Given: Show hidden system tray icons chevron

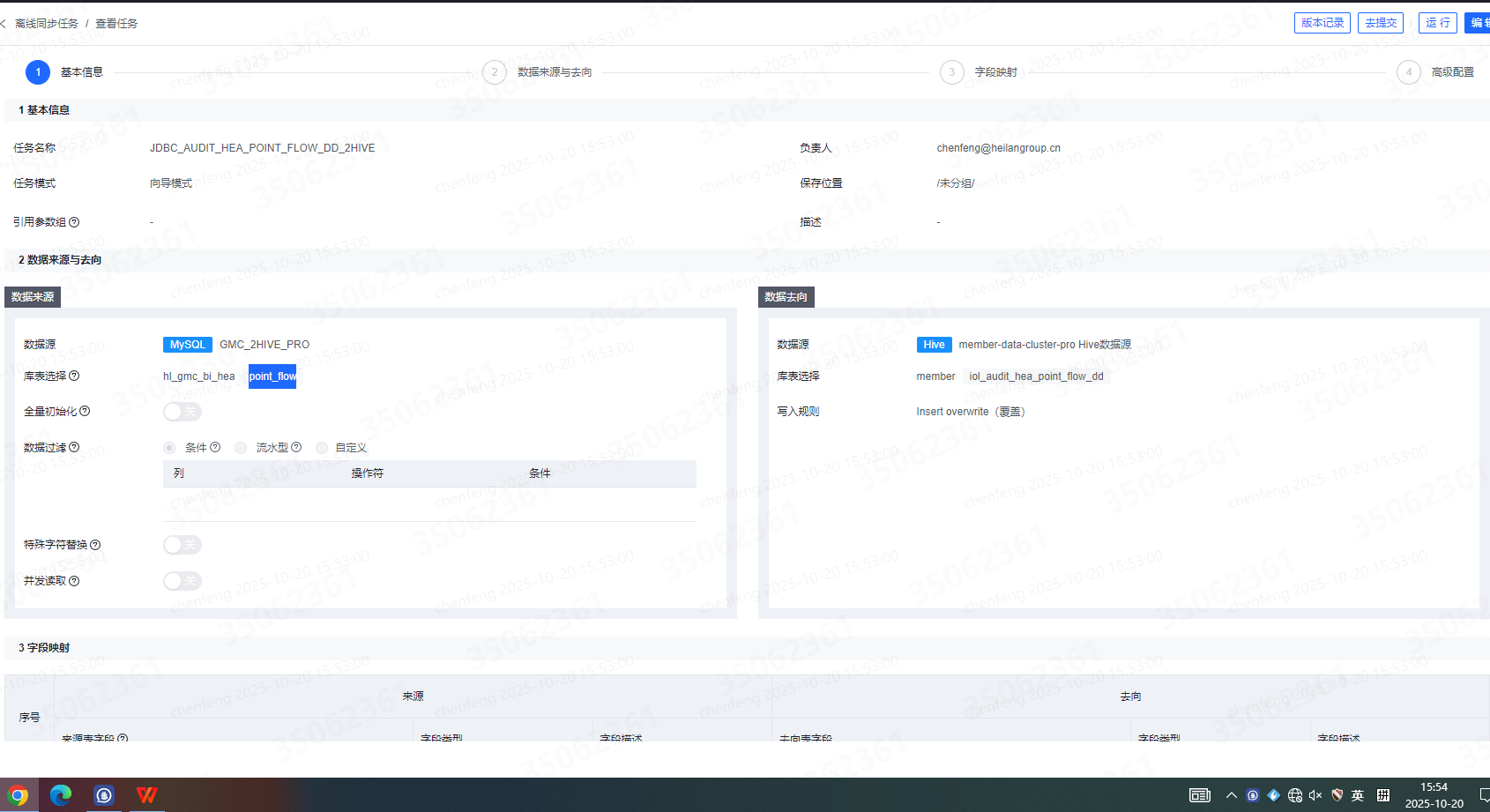Looking at the screenshot, I should pos(1231,795).
